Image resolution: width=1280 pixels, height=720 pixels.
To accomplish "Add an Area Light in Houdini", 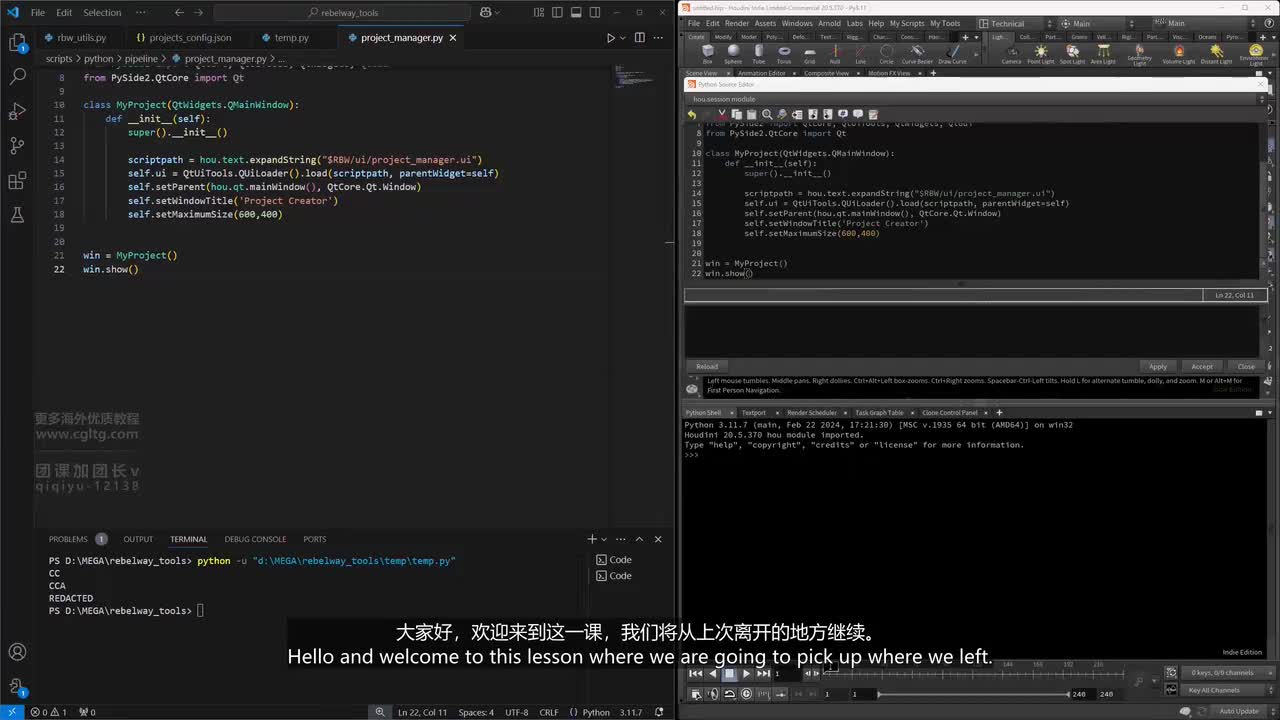I will 1103,54.
